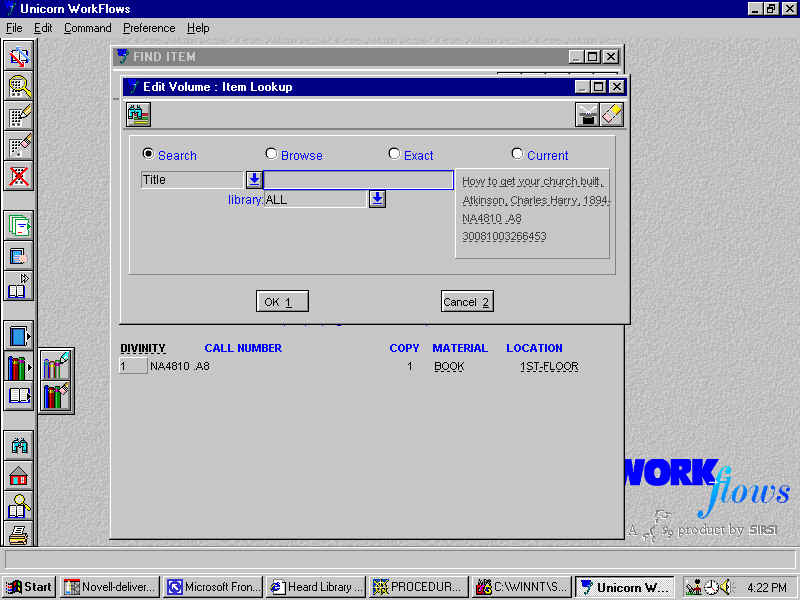The height and width of the screenshot is (600, 800).
Task: Open the Edit menu
Action: (43, 28)
